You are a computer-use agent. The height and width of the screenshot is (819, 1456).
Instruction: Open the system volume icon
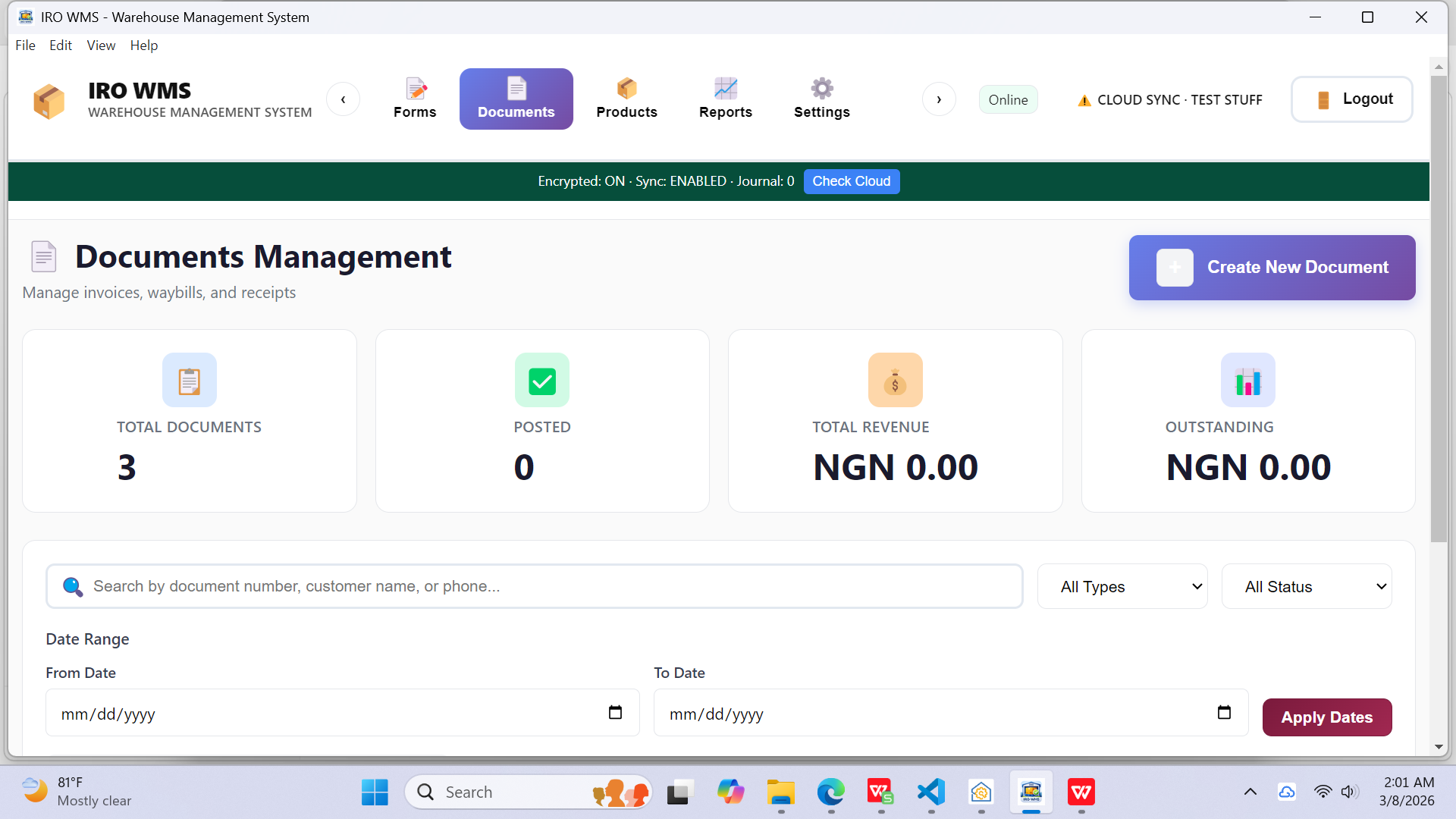tap(1349, 791)
